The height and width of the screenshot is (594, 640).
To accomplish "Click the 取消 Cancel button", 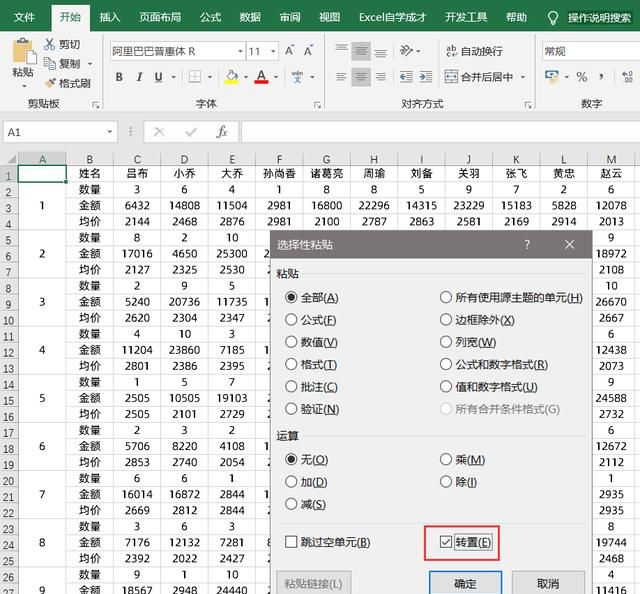I will tap(548, 583).
